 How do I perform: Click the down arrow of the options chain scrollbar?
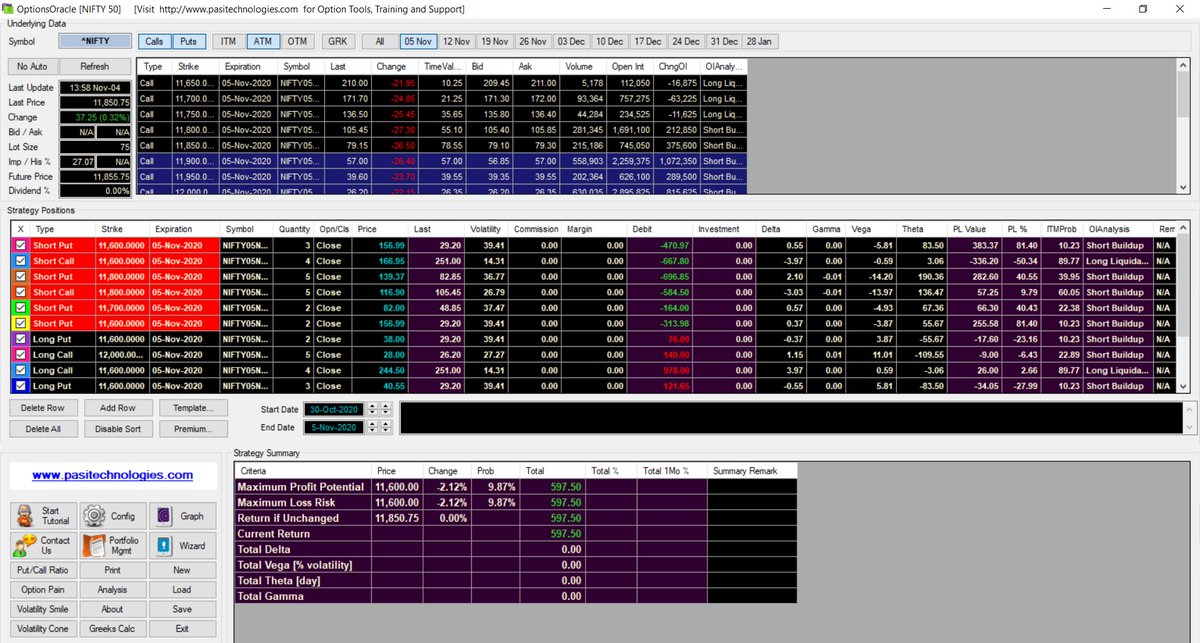[1184, 187]
